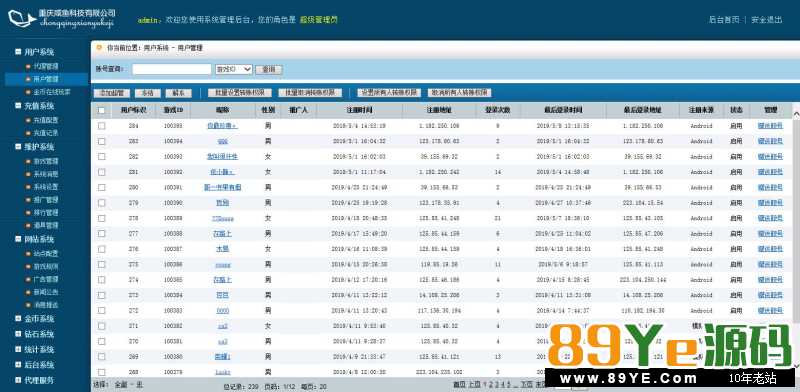Collapse the 维护系统 menu group

18,146
